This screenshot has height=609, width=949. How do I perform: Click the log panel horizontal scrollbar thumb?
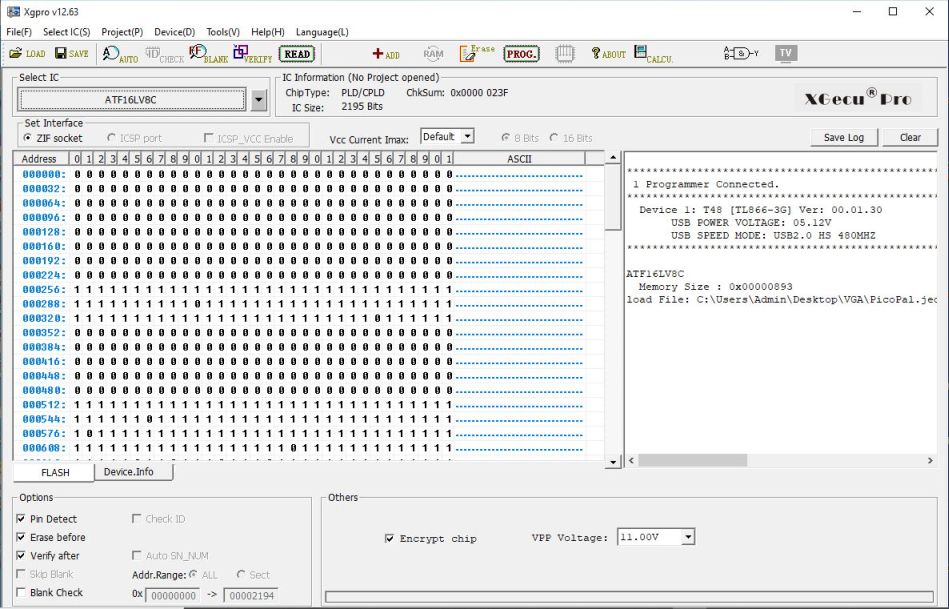point(692,461)
